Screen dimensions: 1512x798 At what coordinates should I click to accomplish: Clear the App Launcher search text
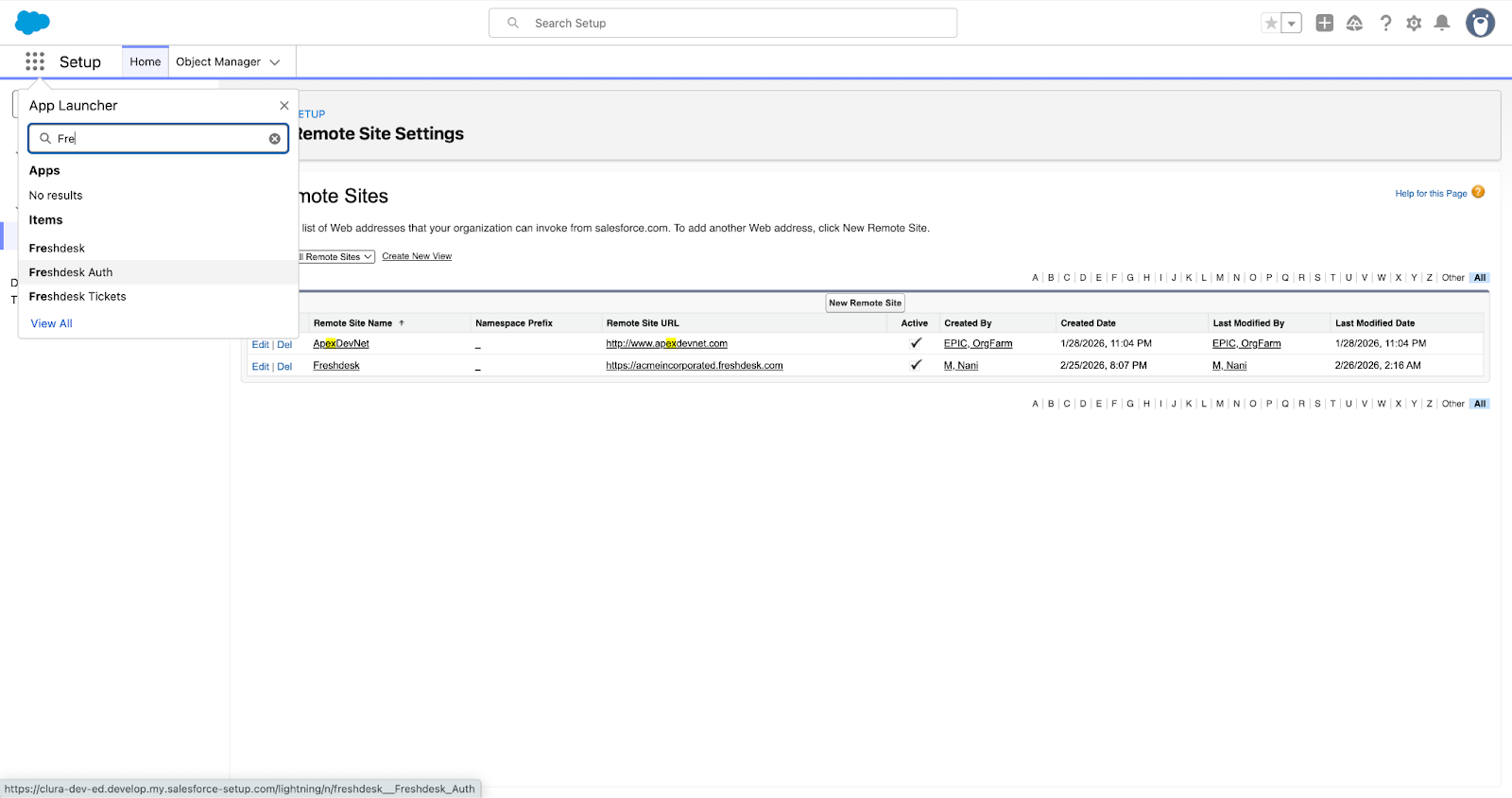[x=275, y=139]
